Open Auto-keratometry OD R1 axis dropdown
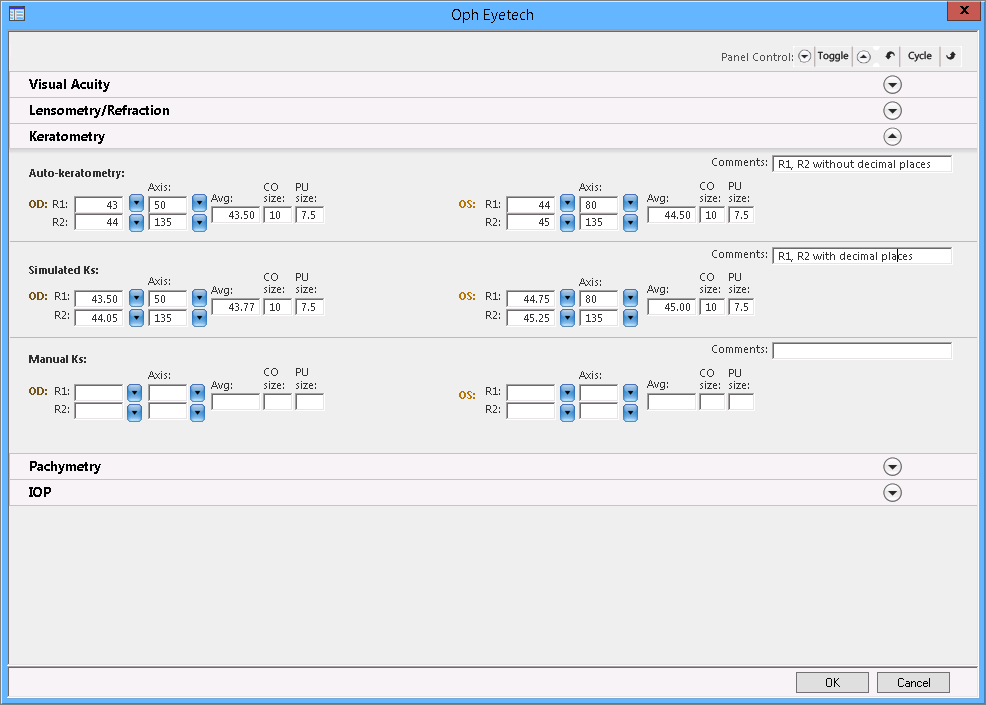 coord(199,203)
